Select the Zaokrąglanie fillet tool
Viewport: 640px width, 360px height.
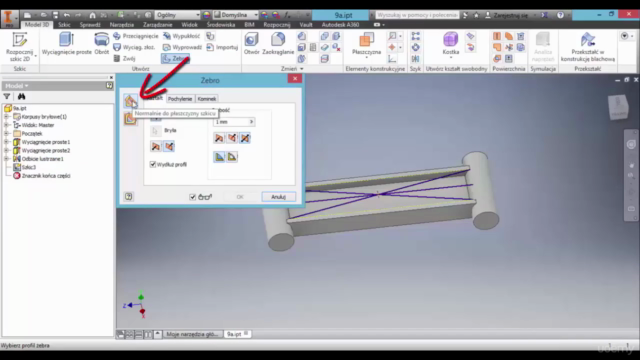tap(278, 44)
